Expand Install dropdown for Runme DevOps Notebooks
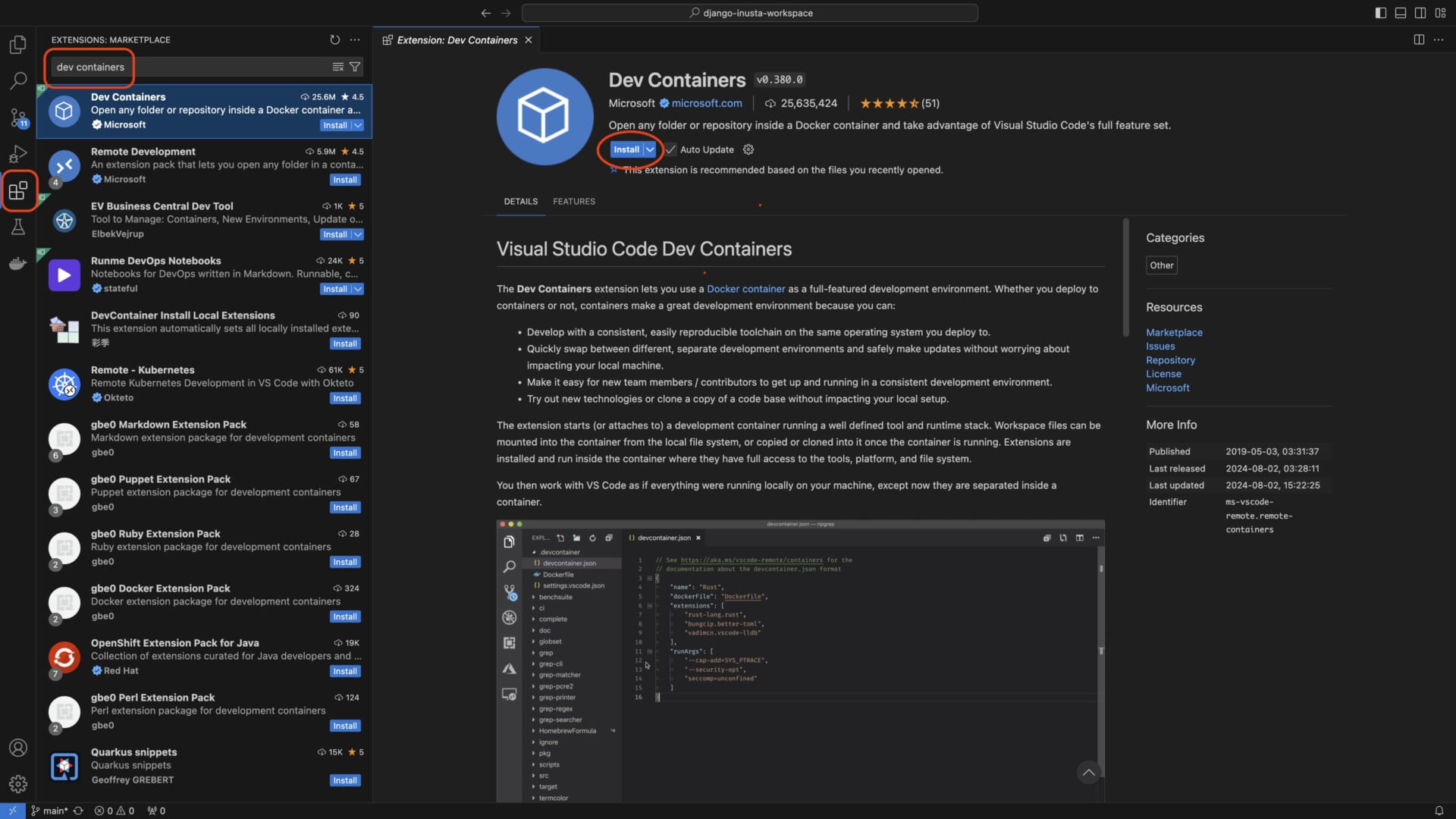Screen dimensions: 1456x819 click(358, 289)
